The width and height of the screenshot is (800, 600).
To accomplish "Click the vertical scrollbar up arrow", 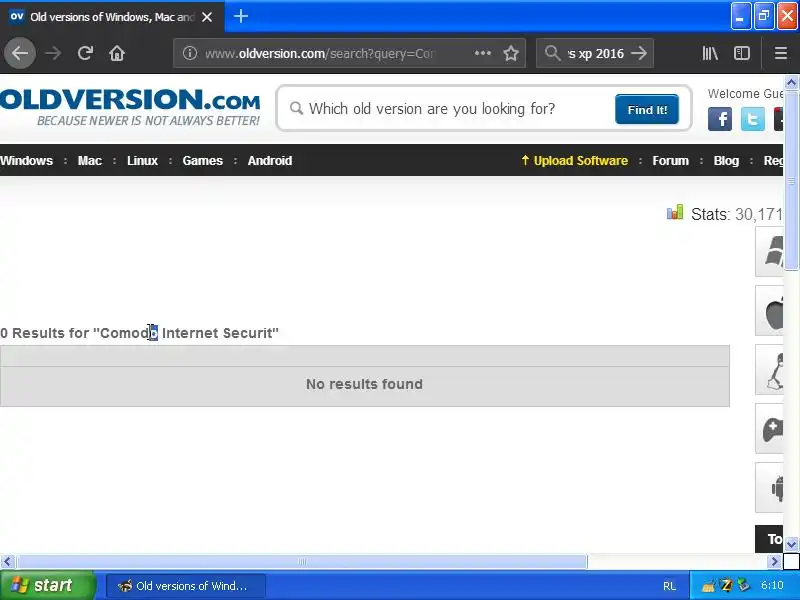I will (x=791, y=82).
